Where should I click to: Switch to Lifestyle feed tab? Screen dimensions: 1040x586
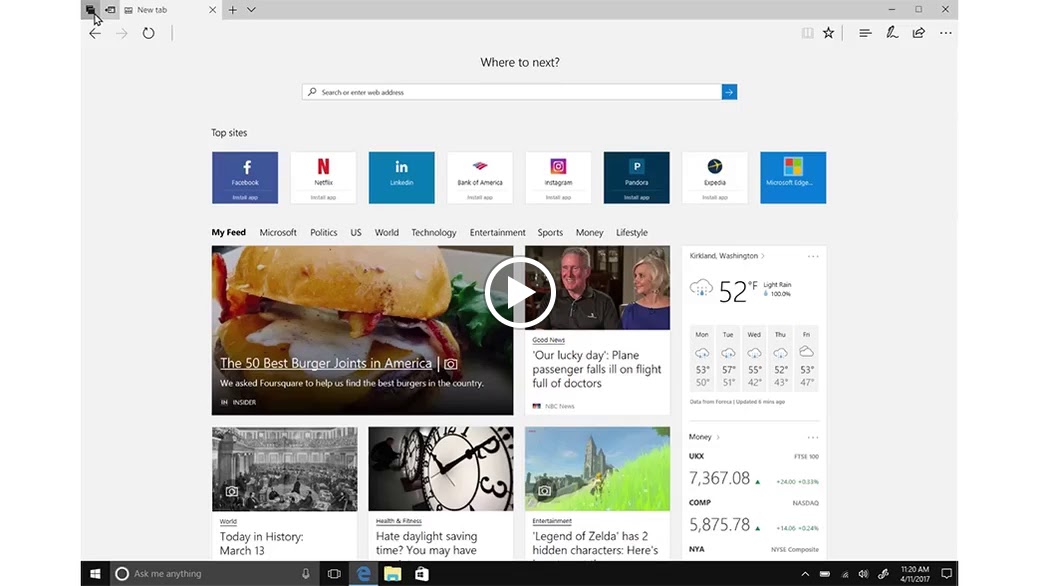pyautogui.click(x=631, y=233)
